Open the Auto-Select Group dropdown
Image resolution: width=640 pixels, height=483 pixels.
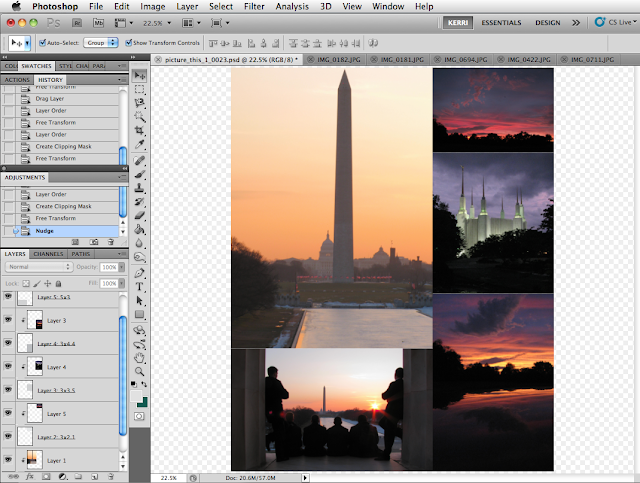click(x=101, y=43)
